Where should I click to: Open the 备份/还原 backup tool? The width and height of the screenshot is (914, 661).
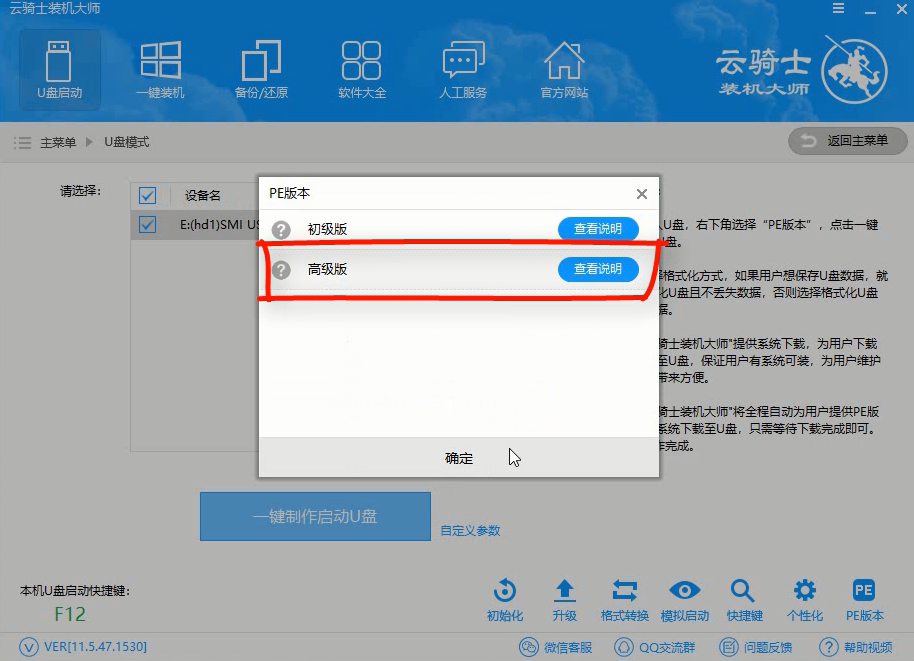pos(261,68)
